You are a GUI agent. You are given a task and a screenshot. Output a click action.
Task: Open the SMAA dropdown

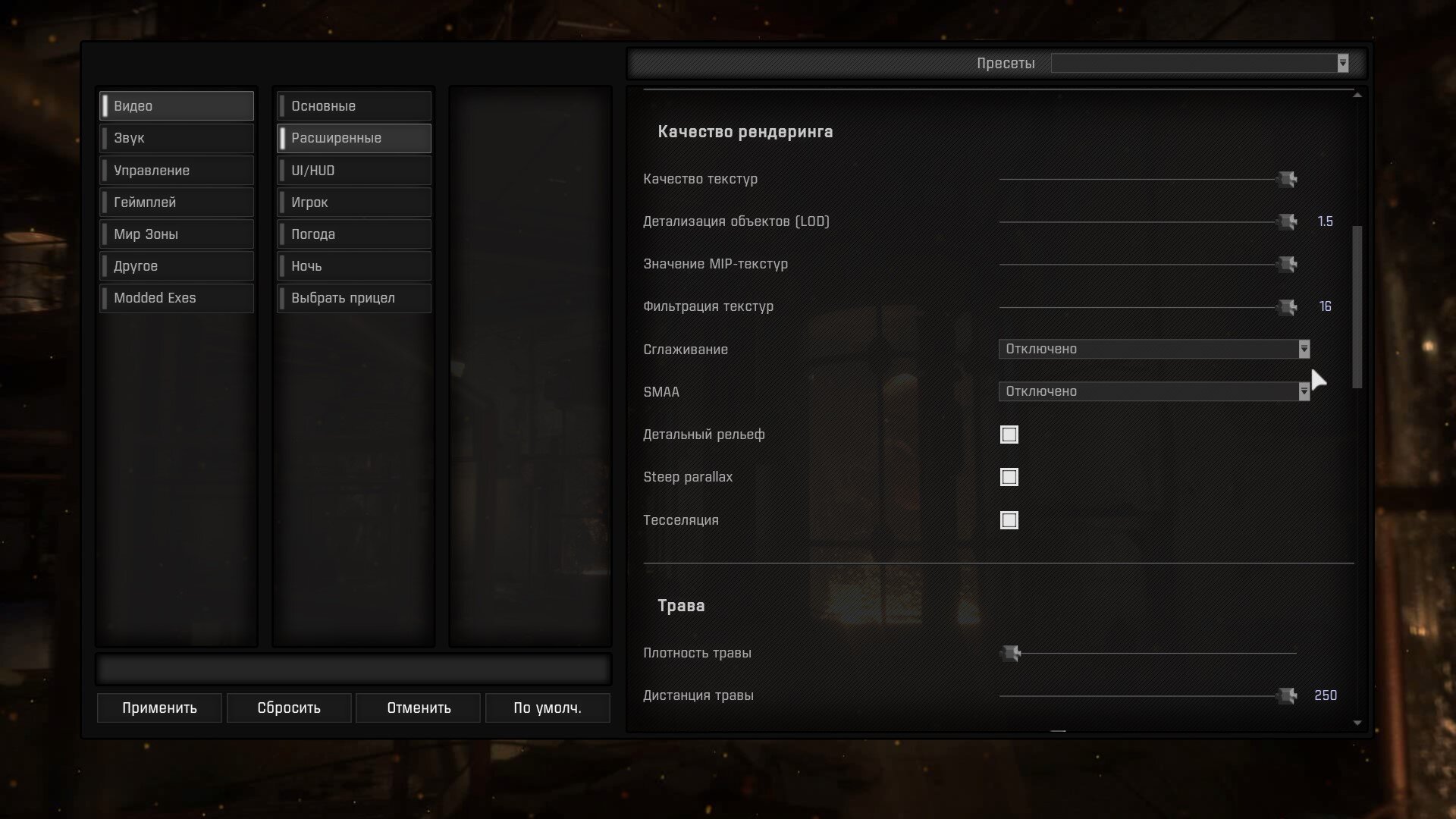tap(1304, 391)
